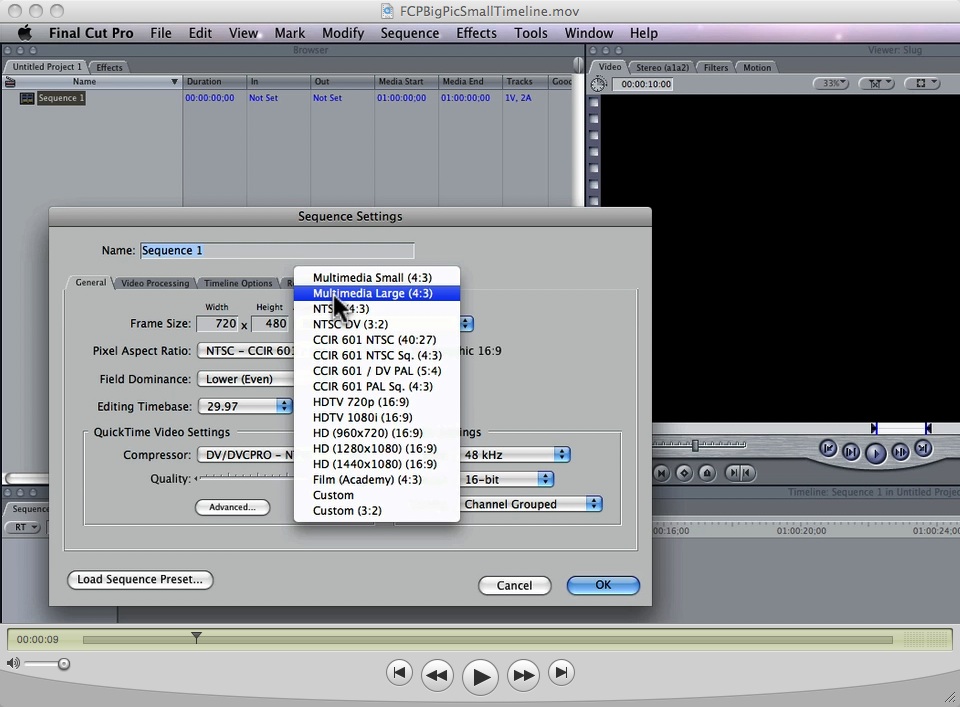Play the QuickTime movie
The width and height of the screenshot is (960, 707).
[x=480, y=677]
